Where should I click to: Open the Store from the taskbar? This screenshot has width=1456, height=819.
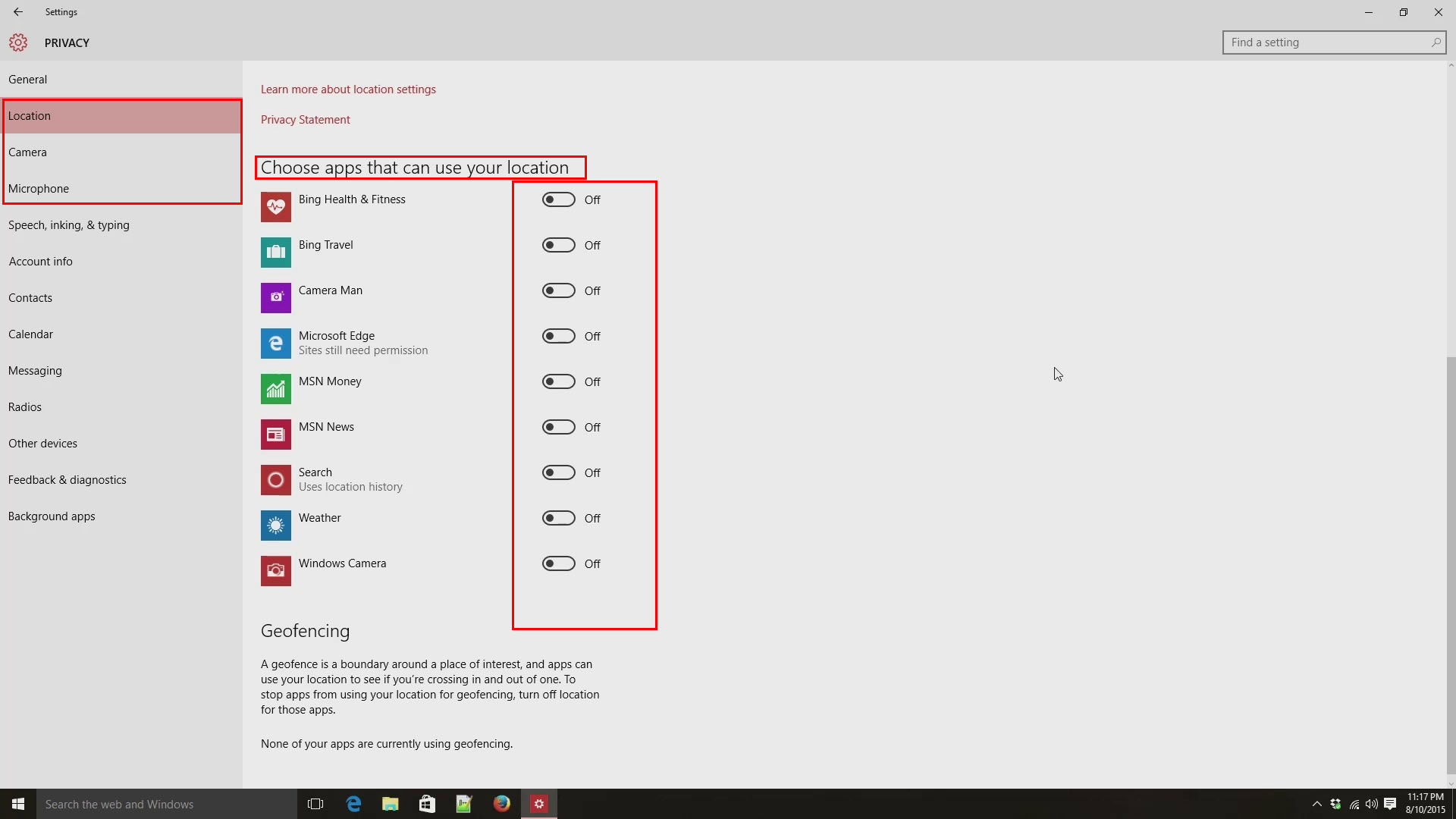[x=428, y=804]
